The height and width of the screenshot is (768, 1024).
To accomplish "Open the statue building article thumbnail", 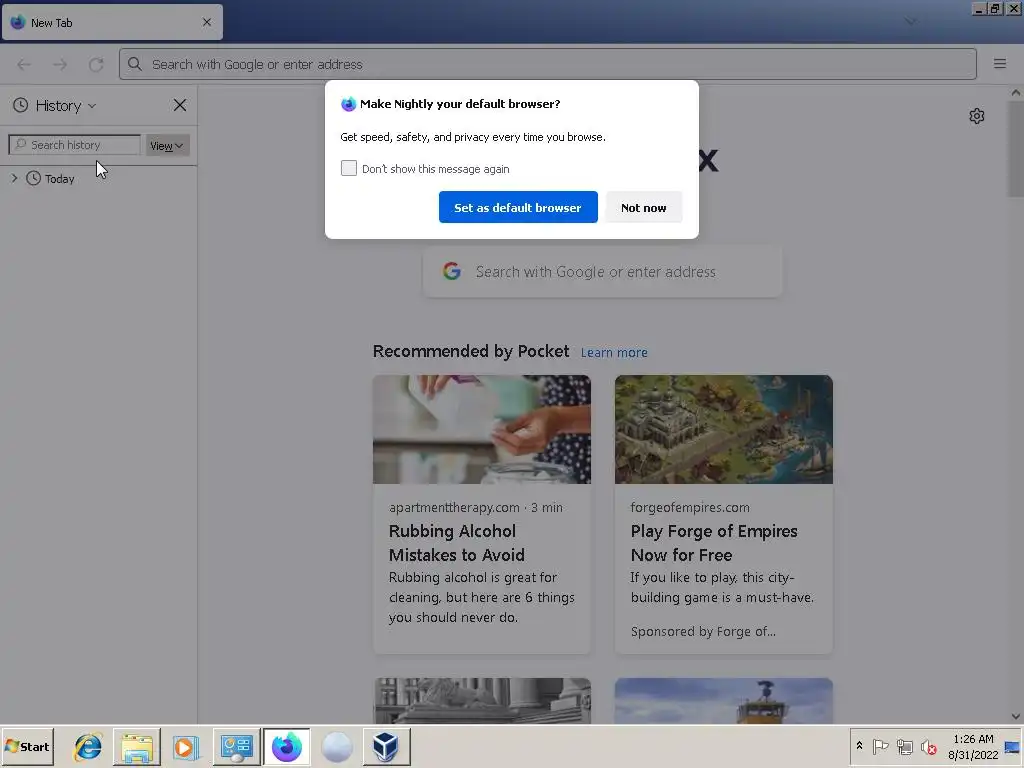I will tap(482, 700).
